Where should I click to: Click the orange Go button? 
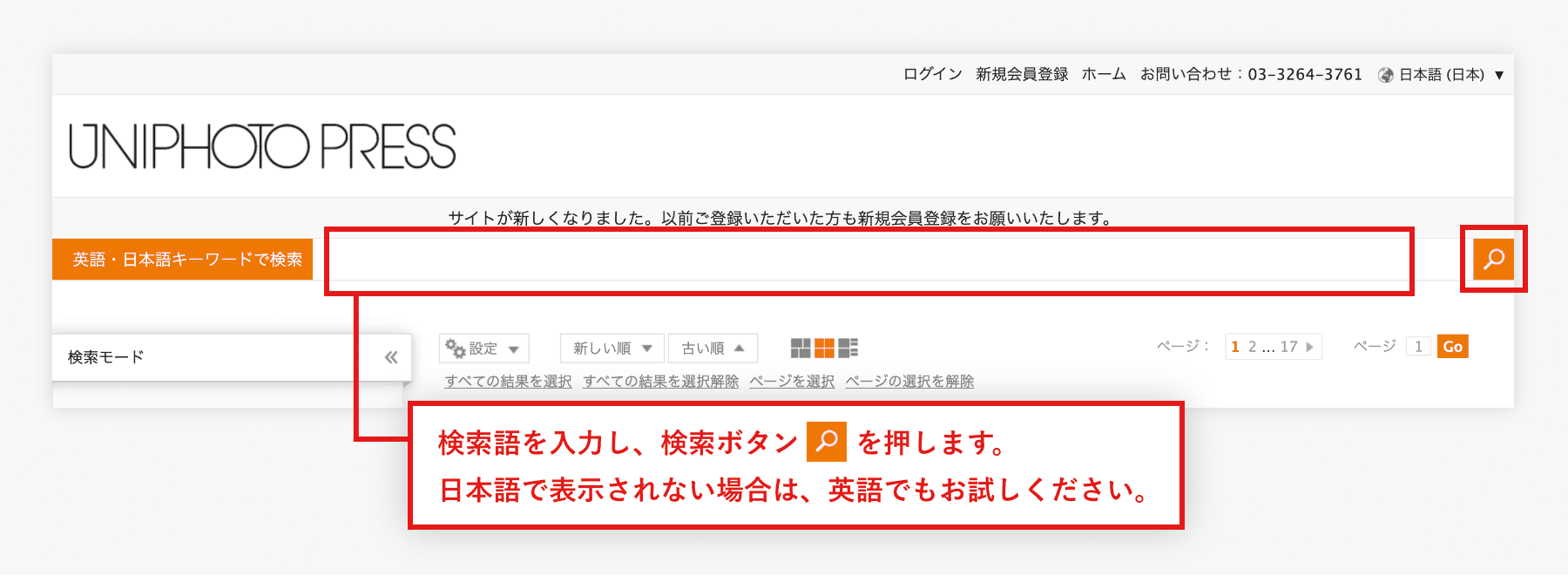coord(1452,347)
